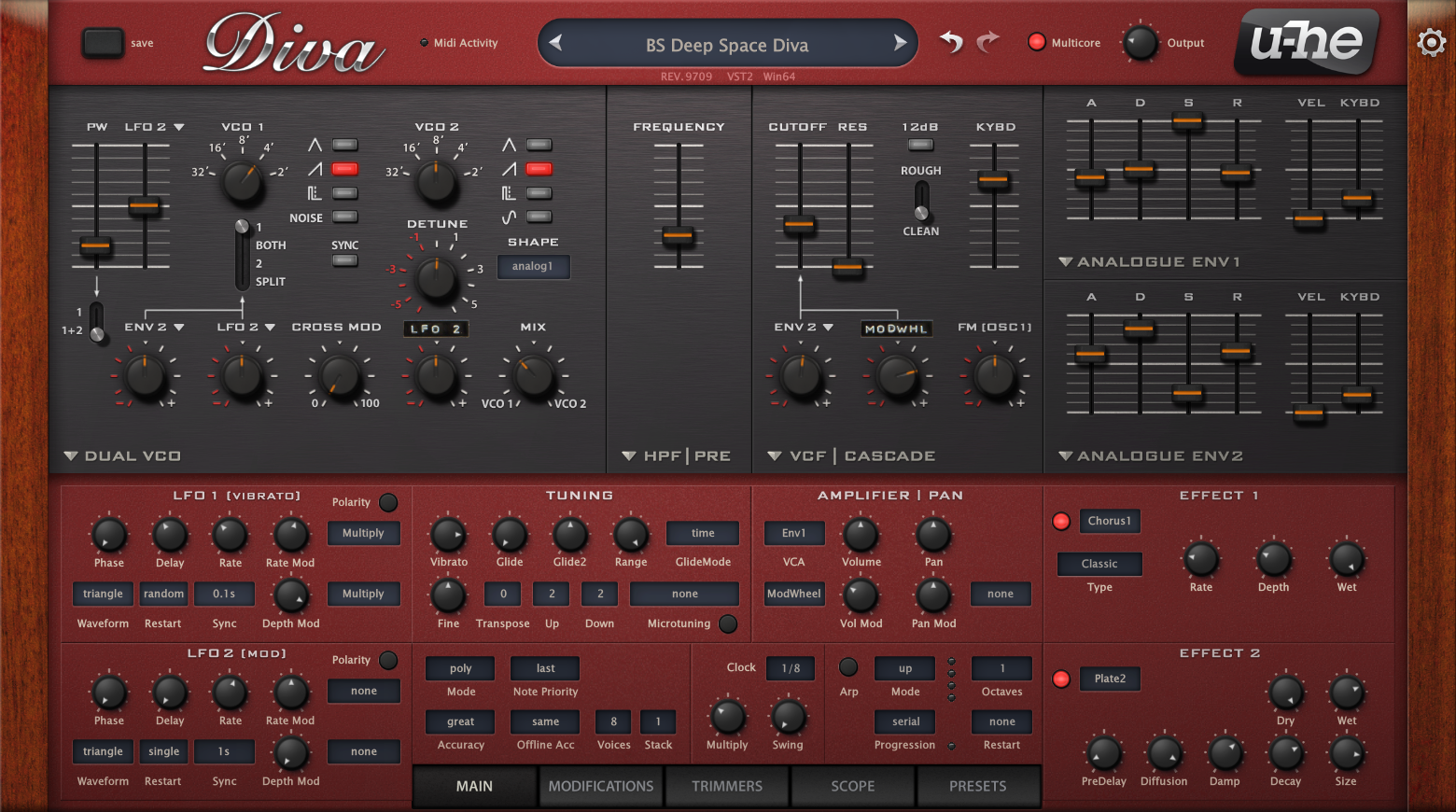This screenshot has width=1456, height=812.
Task: Click the Clock 1/8 button
Action: (791, 668)
